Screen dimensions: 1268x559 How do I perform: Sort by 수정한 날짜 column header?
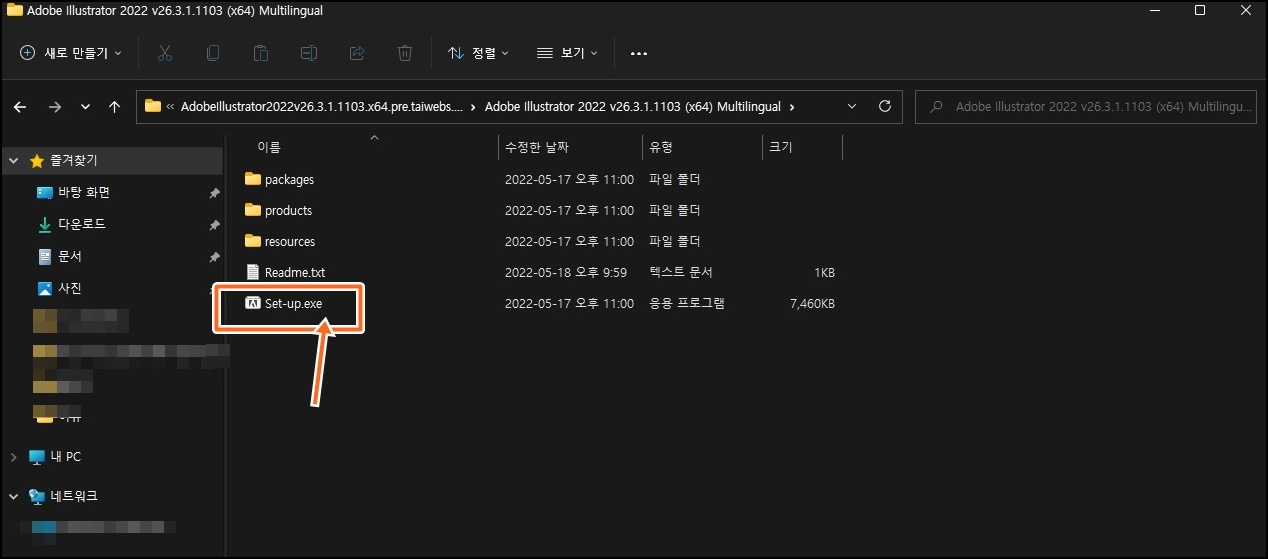tap(537, 148)
